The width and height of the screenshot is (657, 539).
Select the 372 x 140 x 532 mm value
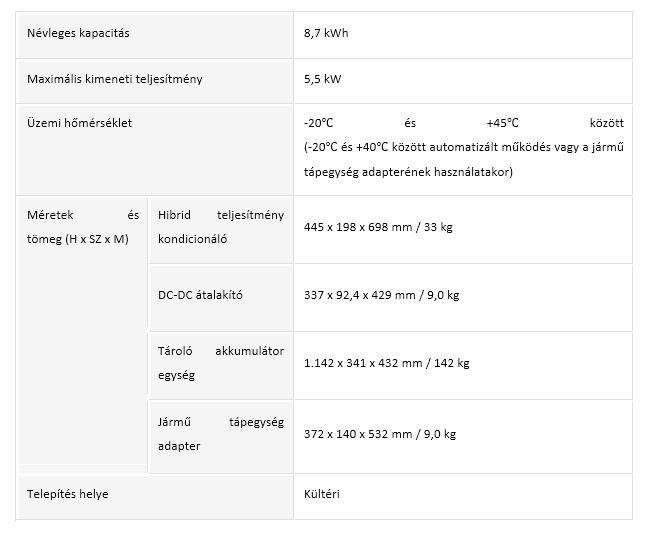click(380, 433)
